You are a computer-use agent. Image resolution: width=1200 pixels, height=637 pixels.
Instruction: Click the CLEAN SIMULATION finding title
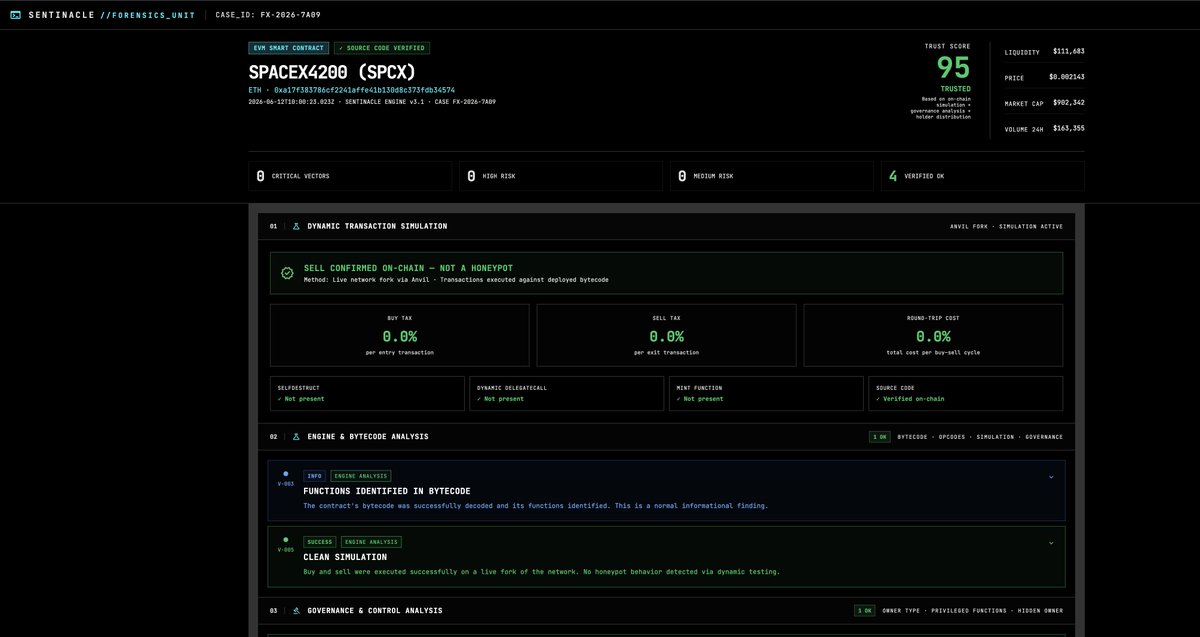344,557
